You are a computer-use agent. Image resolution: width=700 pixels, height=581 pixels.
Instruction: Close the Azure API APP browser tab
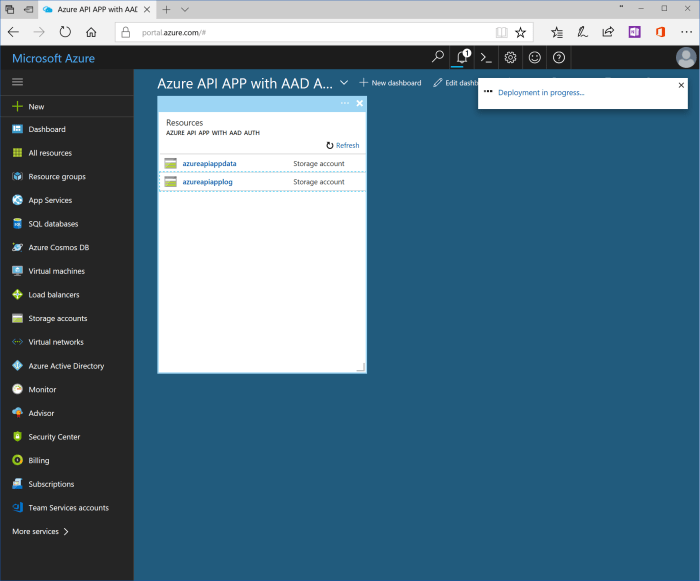[x=146, y=9]
